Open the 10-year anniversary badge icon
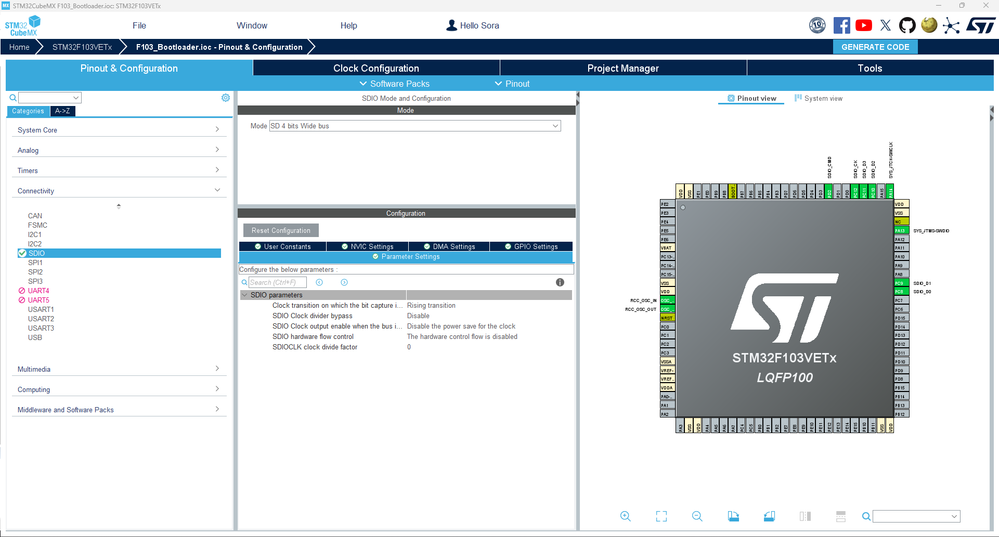Viewport: 999px width, 537px height. 817,25
